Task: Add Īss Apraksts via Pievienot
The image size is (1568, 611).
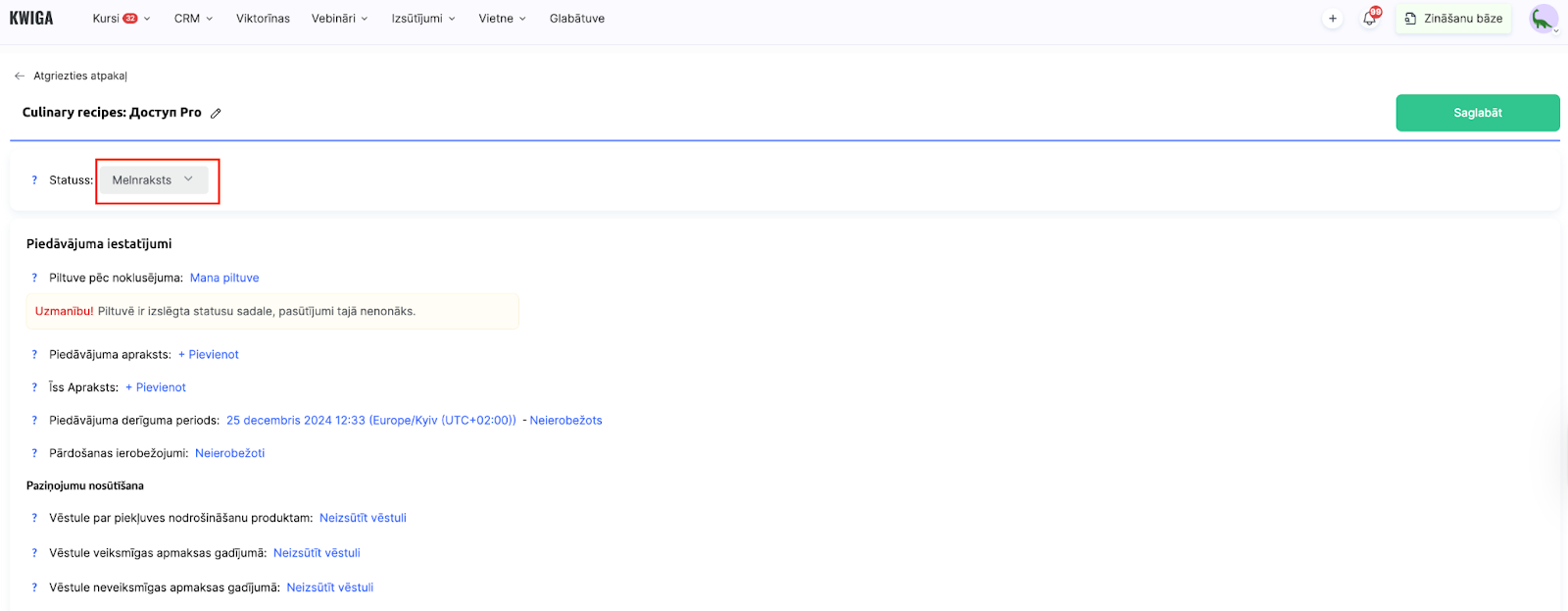Action: (156, 387)
